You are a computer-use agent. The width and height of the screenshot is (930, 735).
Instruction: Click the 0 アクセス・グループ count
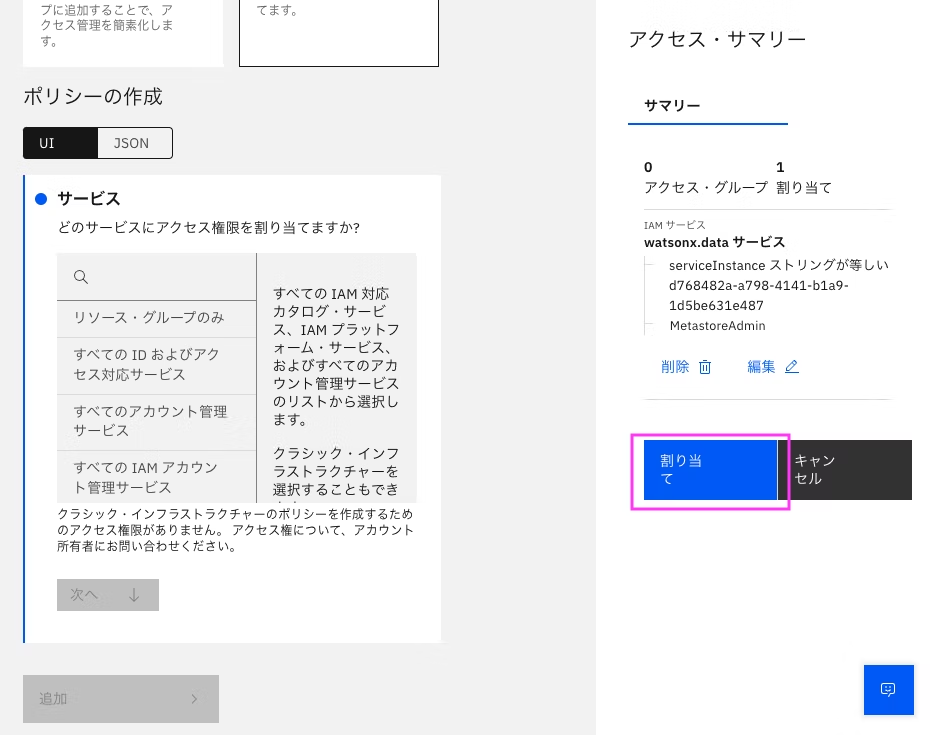[x=706, y=178]
